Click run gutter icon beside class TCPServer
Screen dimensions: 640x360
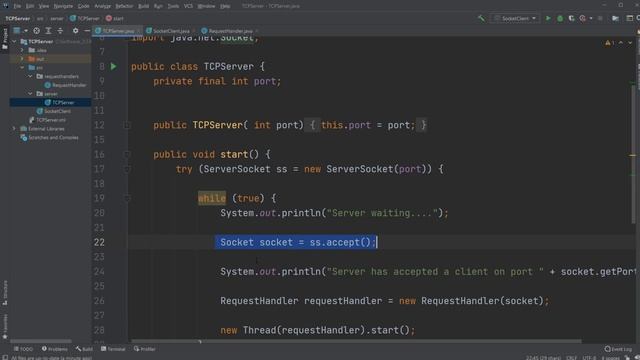point(113,67)
